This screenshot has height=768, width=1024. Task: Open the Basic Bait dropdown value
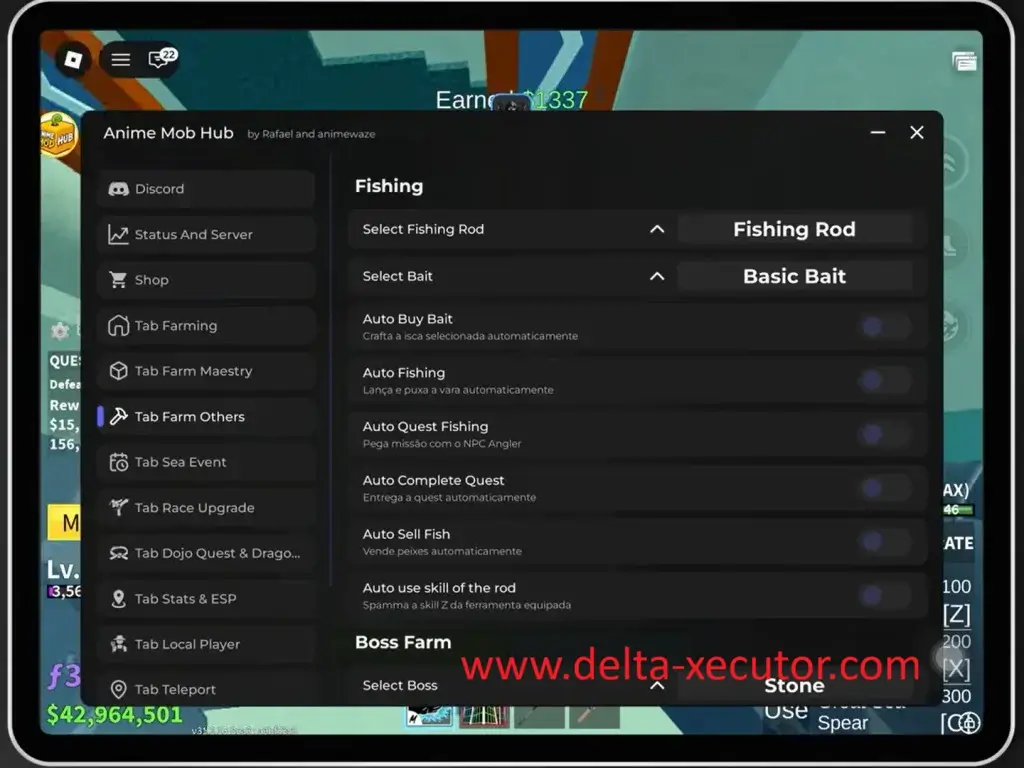coord(795,276)
